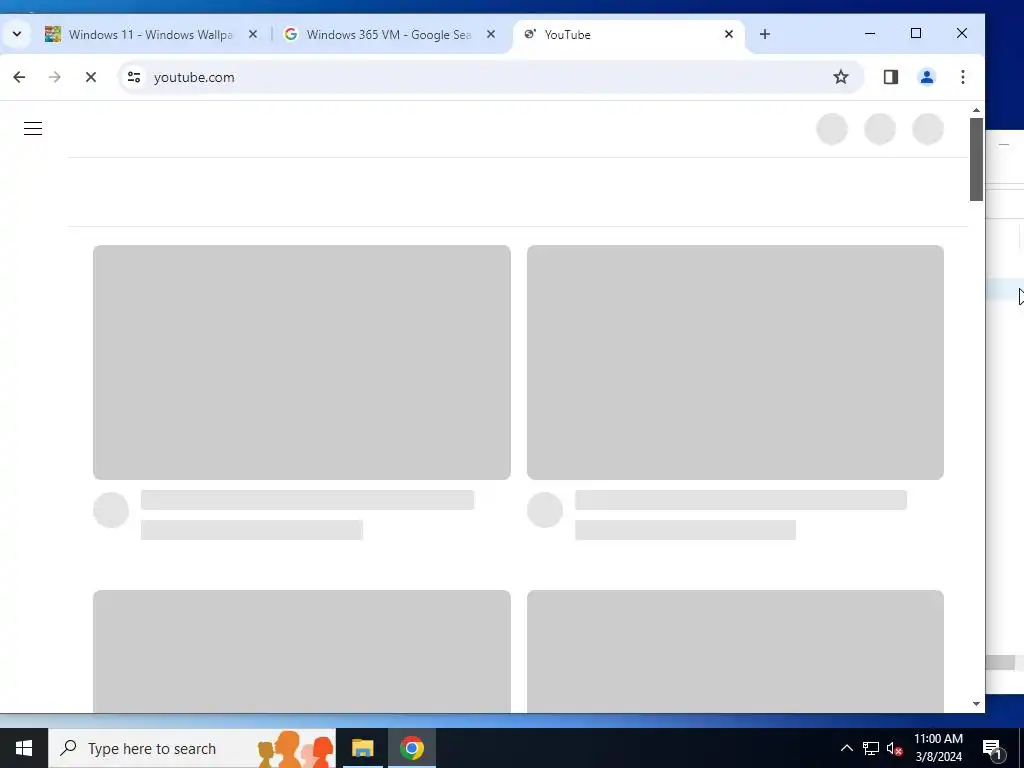Close the Windows 11 Wallpaper tab
Viewport: 1024px width, 768px height.
coord(253,34)
